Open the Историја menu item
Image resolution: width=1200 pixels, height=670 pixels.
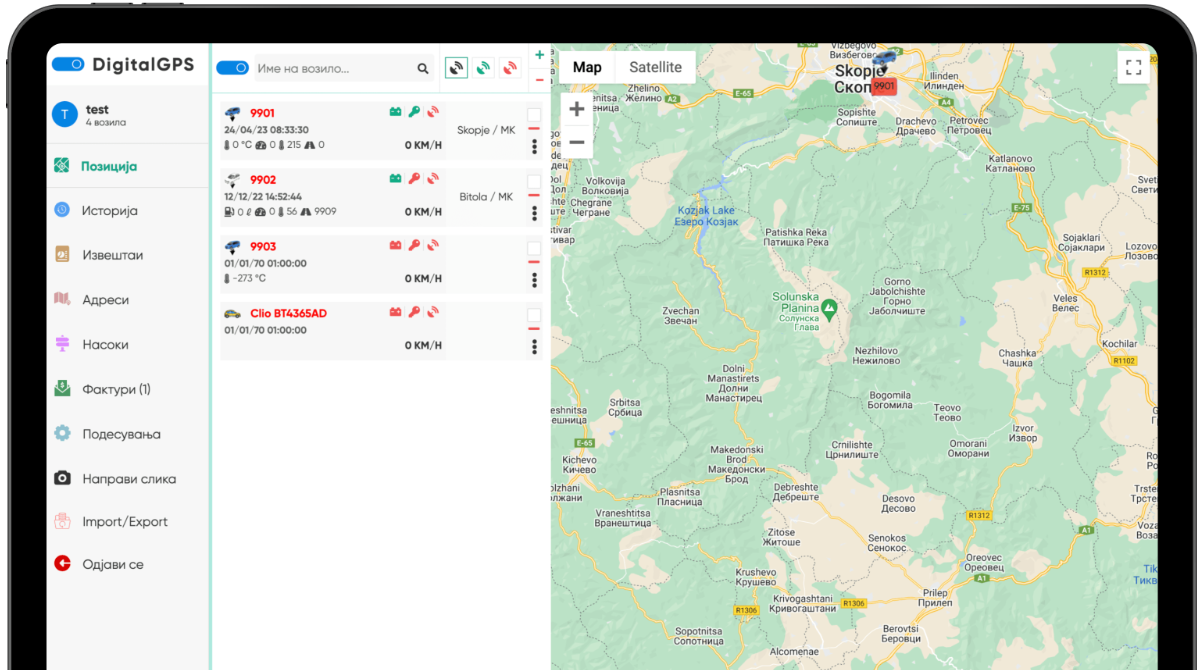[110, 211]
